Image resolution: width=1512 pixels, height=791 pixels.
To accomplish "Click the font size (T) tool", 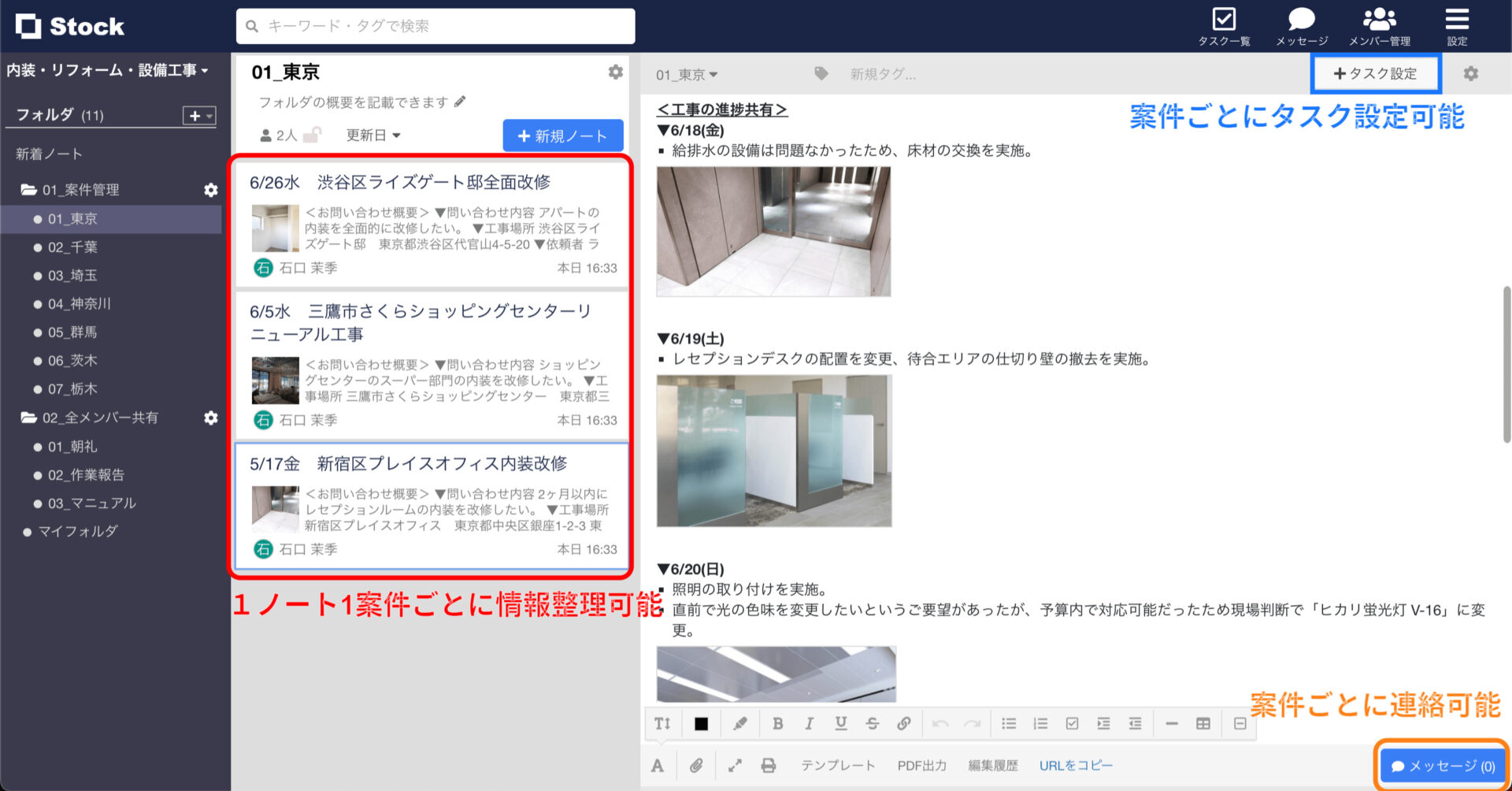I will [x=662, y=723].
